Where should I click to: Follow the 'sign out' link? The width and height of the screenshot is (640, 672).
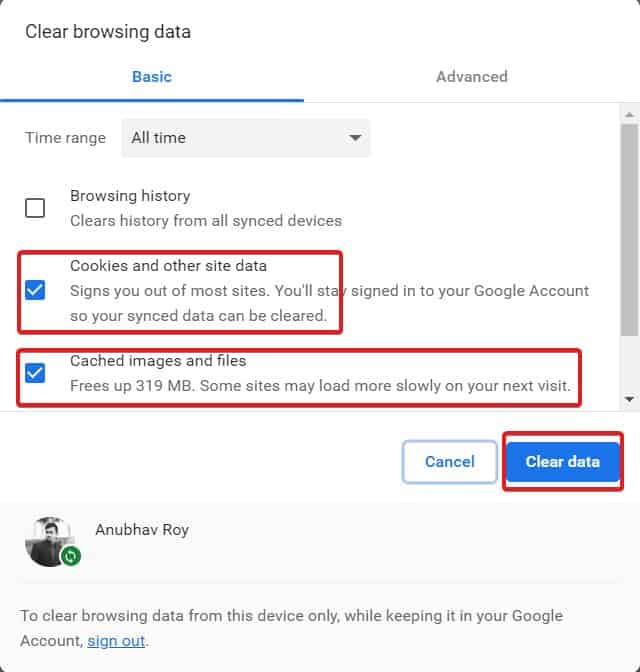(116, 641)
